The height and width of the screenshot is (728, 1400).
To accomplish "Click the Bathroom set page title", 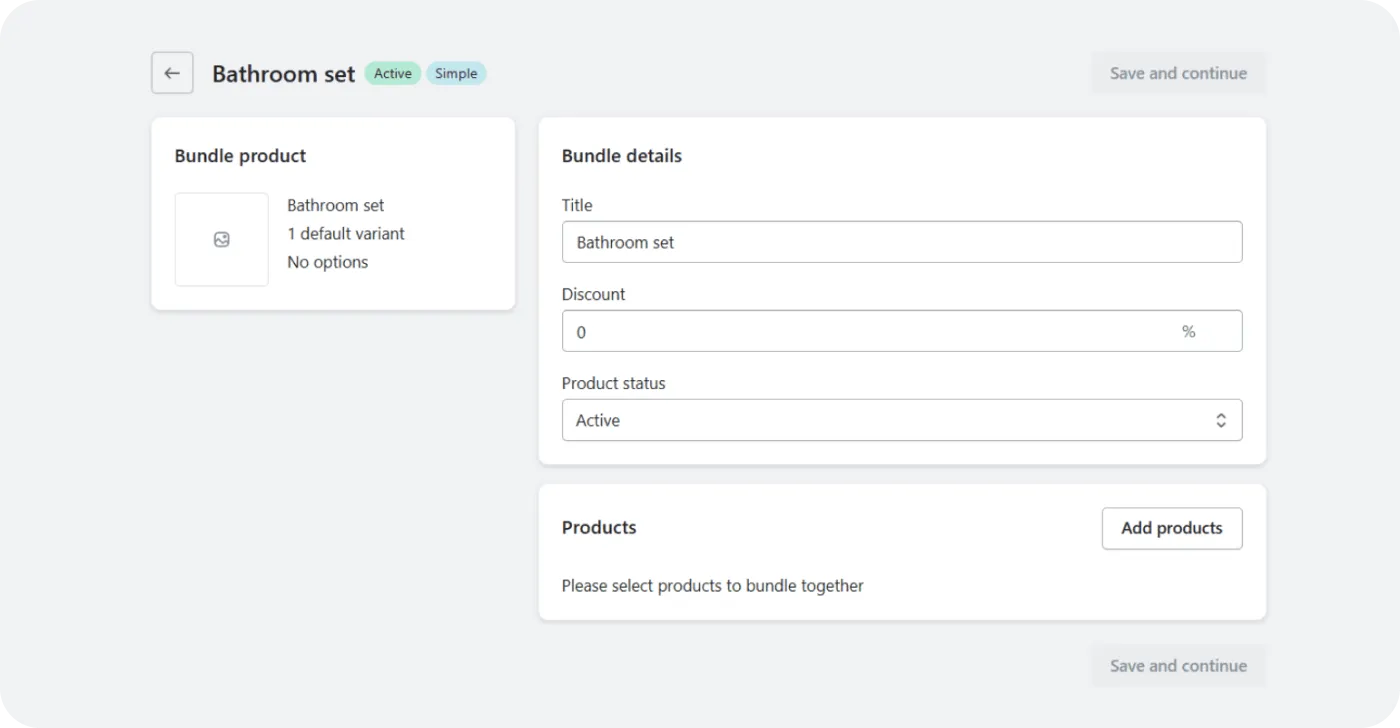I will tap(283, 73).
